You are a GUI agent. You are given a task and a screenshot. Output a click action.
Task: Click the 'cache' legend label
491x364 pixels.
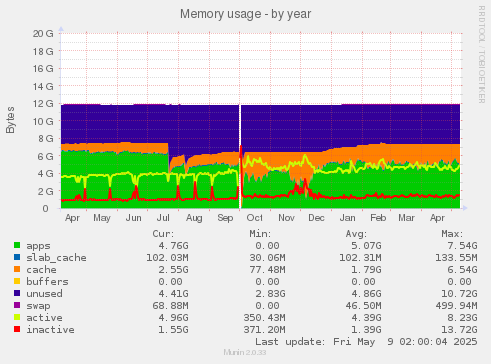click(x=41, y=270)
